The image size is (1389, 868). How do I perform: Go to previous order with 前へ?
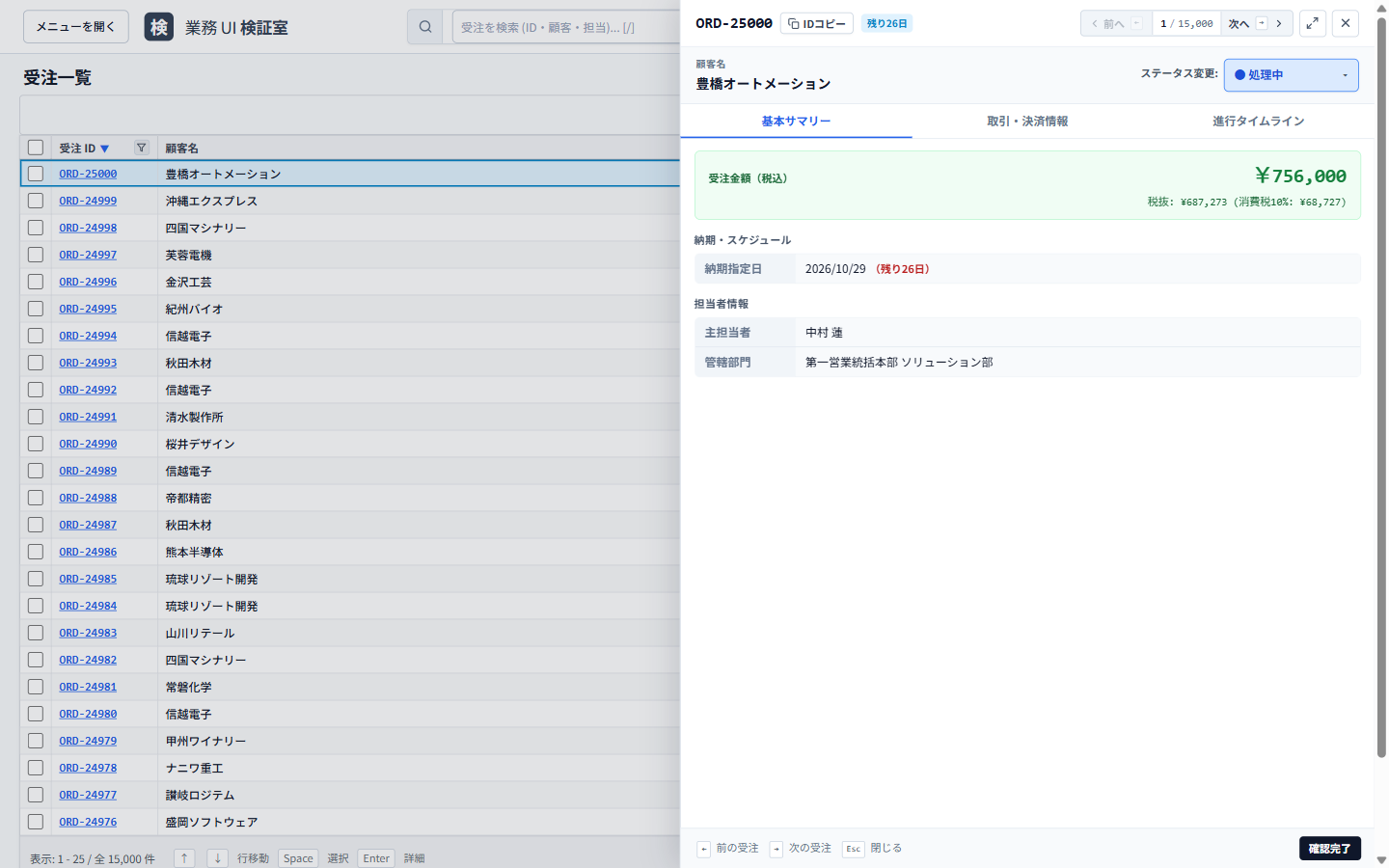(x=1116, y=23)
